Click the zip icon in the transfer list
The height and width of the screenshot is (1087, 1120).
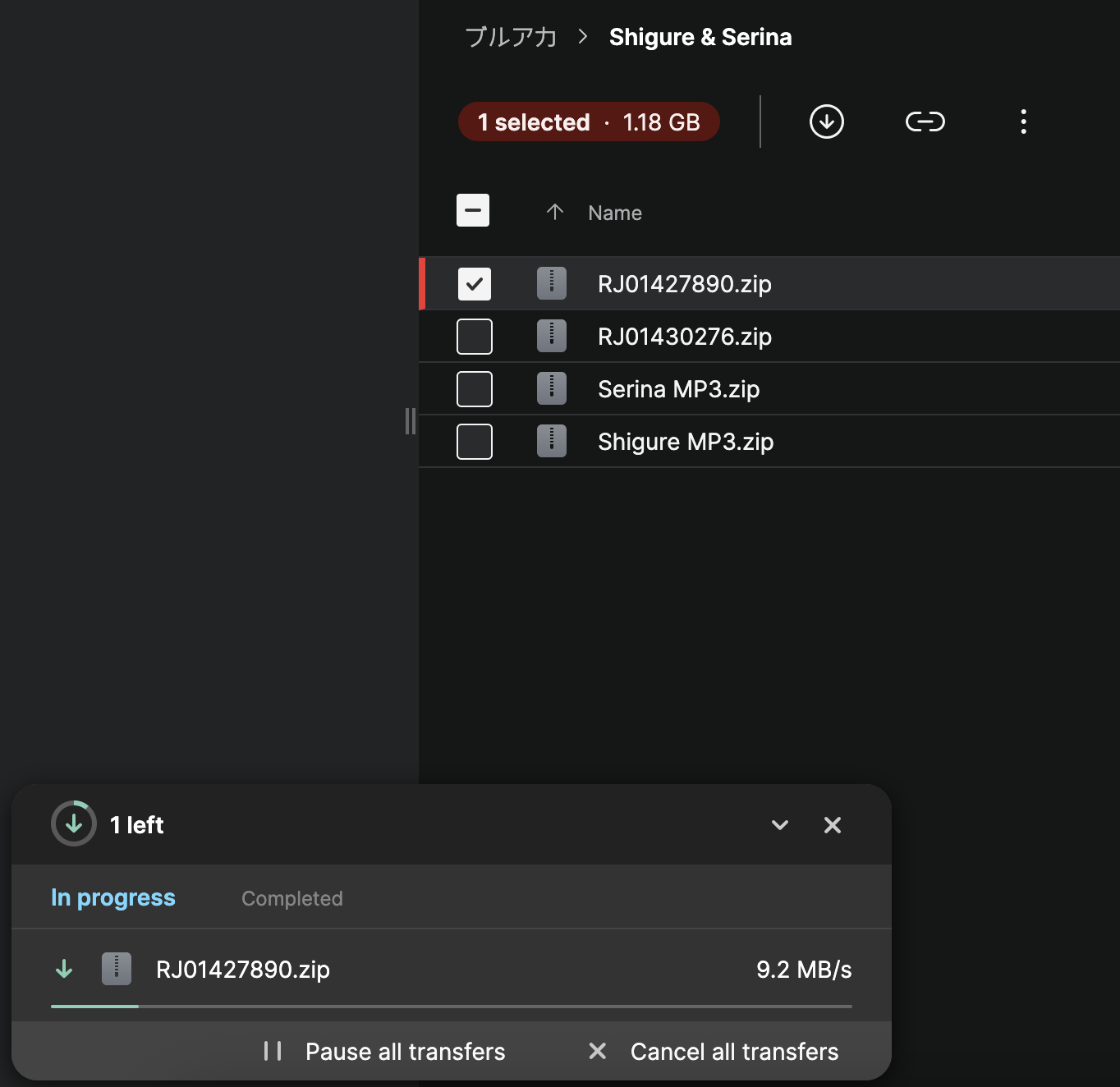[x=117, y=969]
